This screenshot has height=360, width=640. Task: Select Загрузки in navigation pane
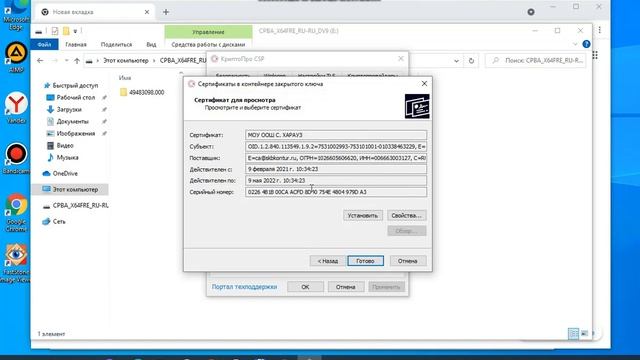64,109
